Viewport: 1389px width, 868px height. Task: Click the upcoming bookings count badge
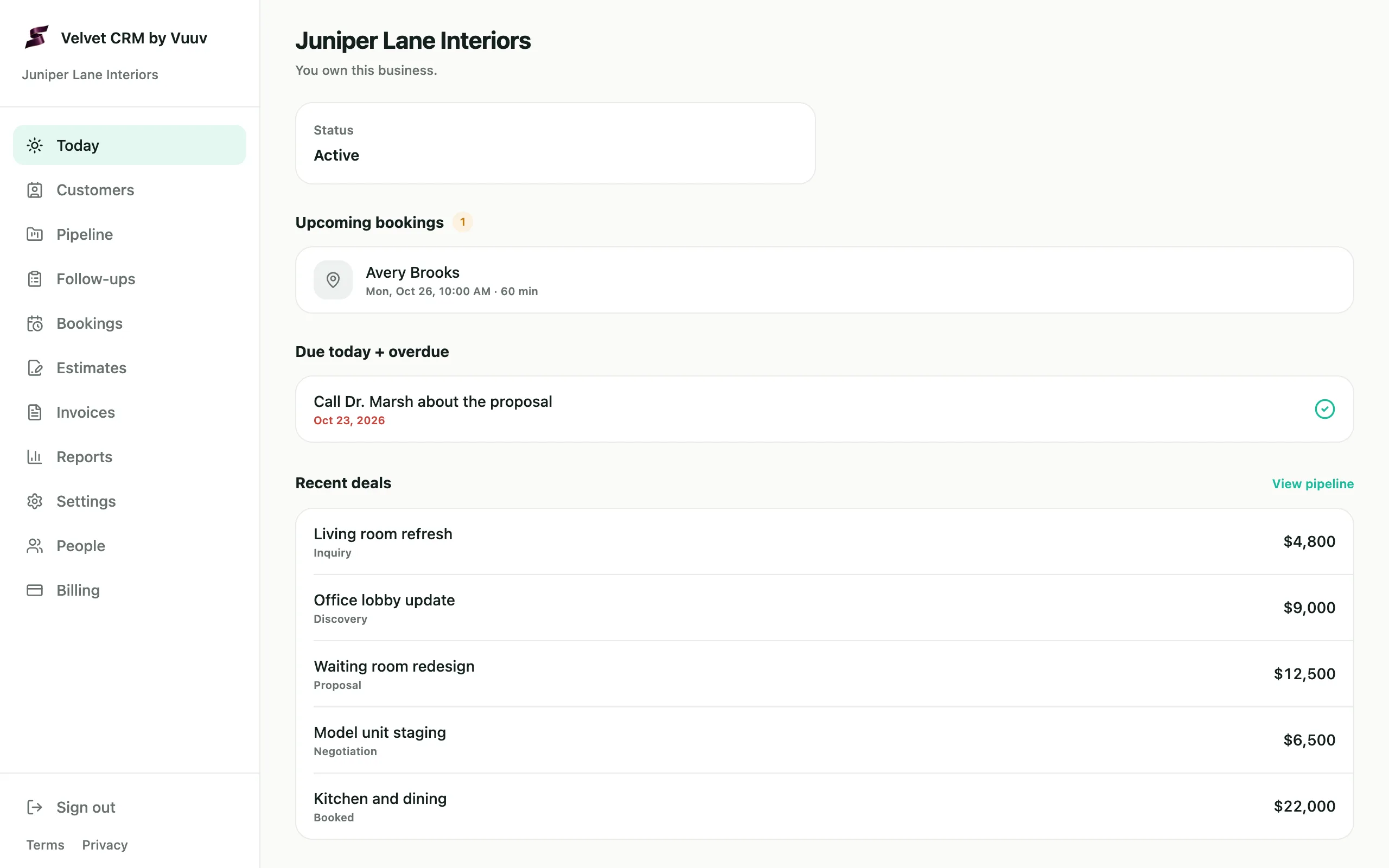click(463, 222)
